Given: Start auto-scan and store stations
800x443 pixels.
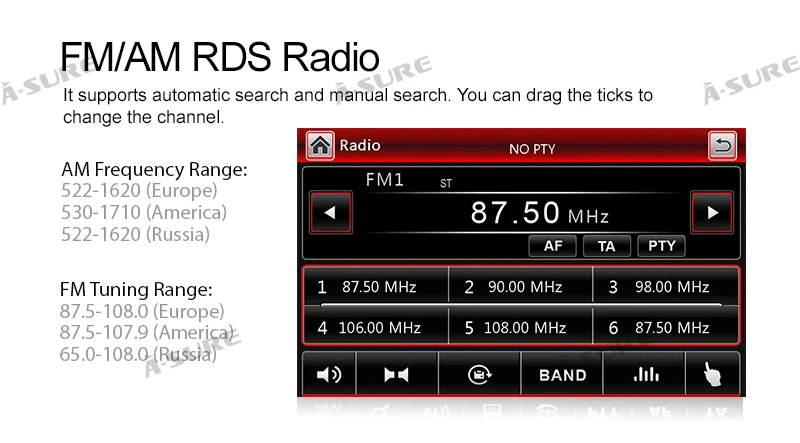Looking at the screenshot, I should (480, 375).
